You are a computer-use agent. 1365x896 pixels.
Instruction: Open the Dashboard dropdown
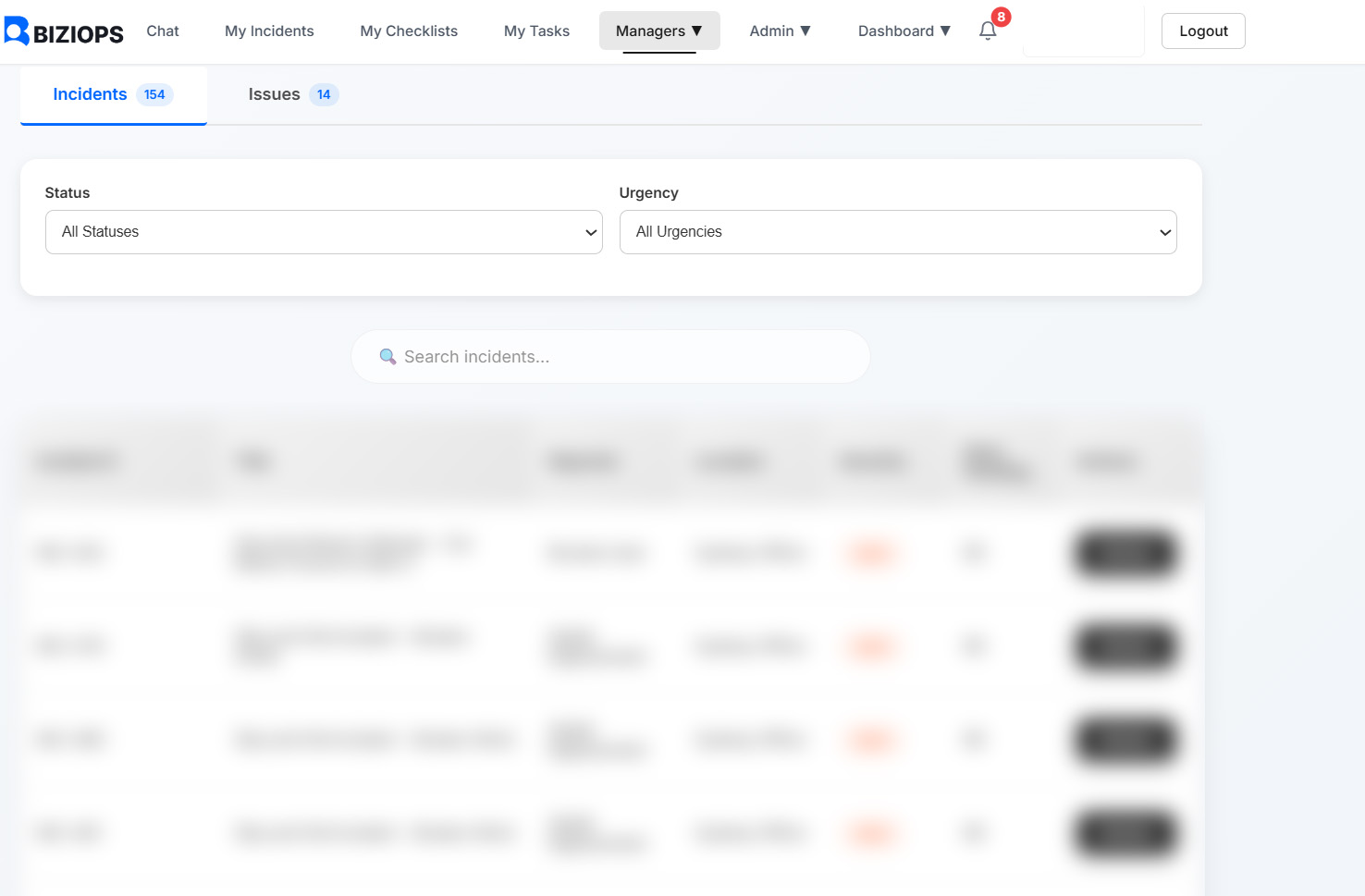[x=904, y=31]
